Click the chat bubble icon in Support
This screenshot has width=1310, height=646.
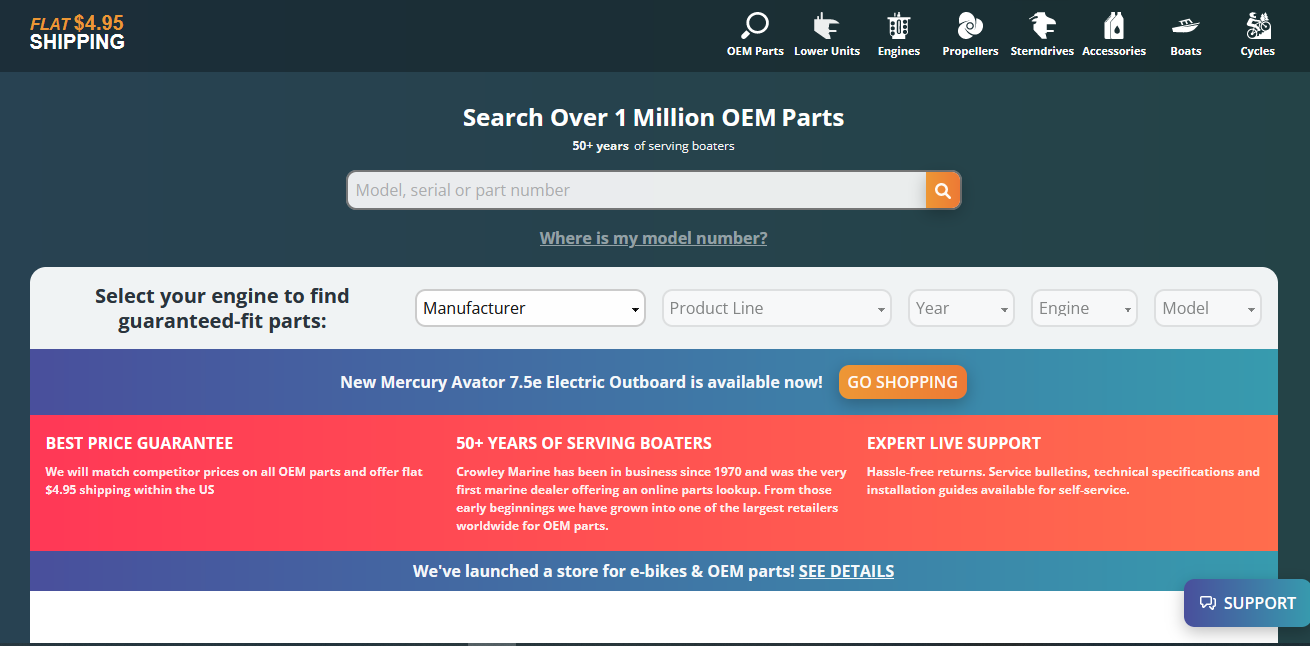(x=1208, y=603)
